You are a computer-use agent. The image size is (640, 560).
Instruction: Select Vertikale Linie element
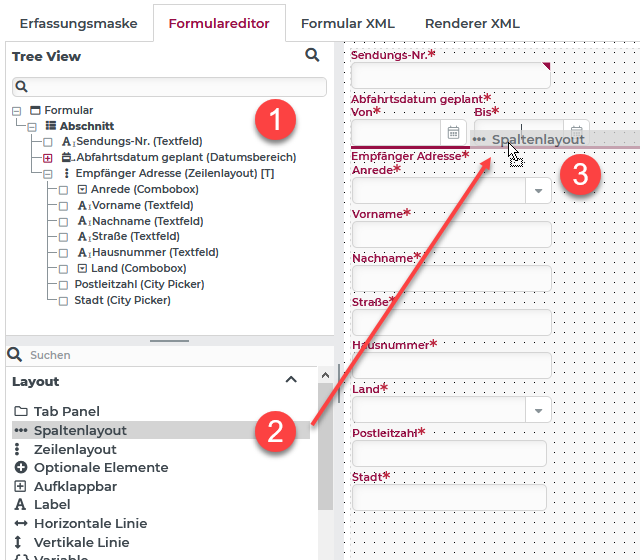point(72,542)
